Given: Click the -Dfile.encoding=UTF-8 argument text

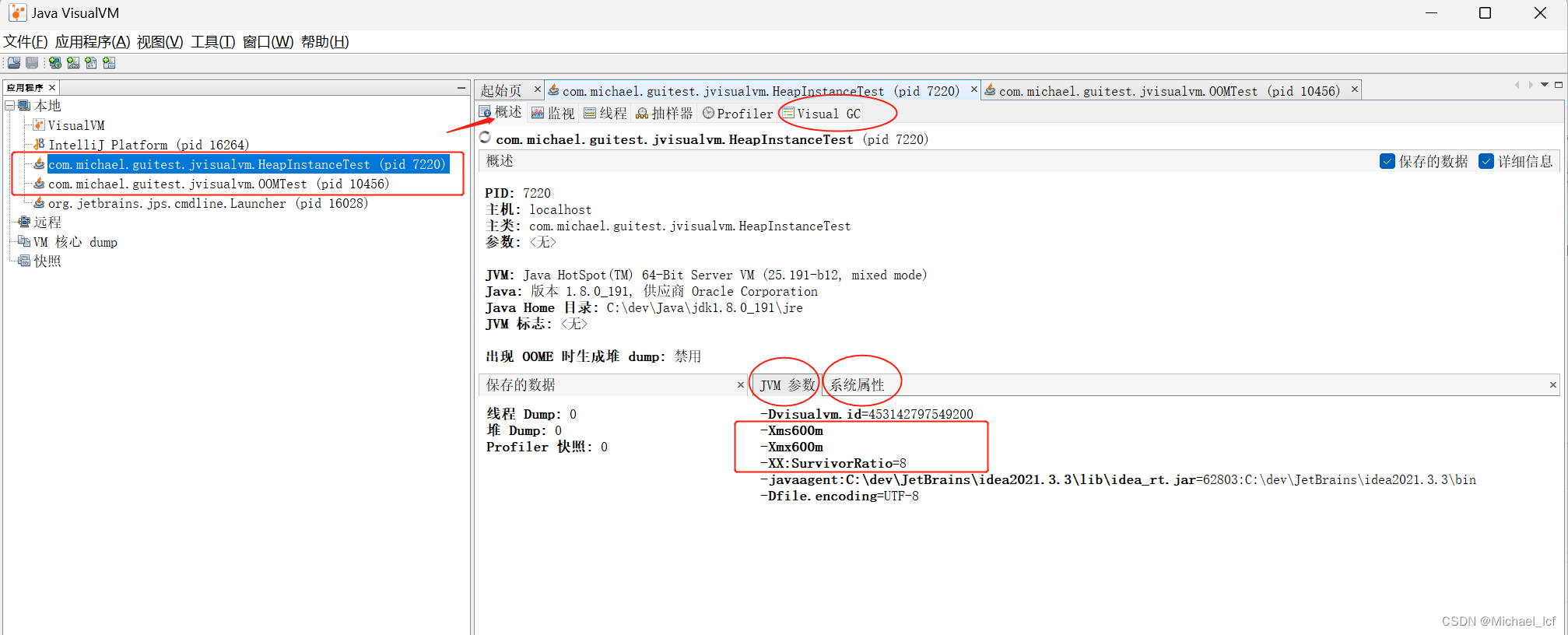Looking at the screenshot, I should coord(839,496).
